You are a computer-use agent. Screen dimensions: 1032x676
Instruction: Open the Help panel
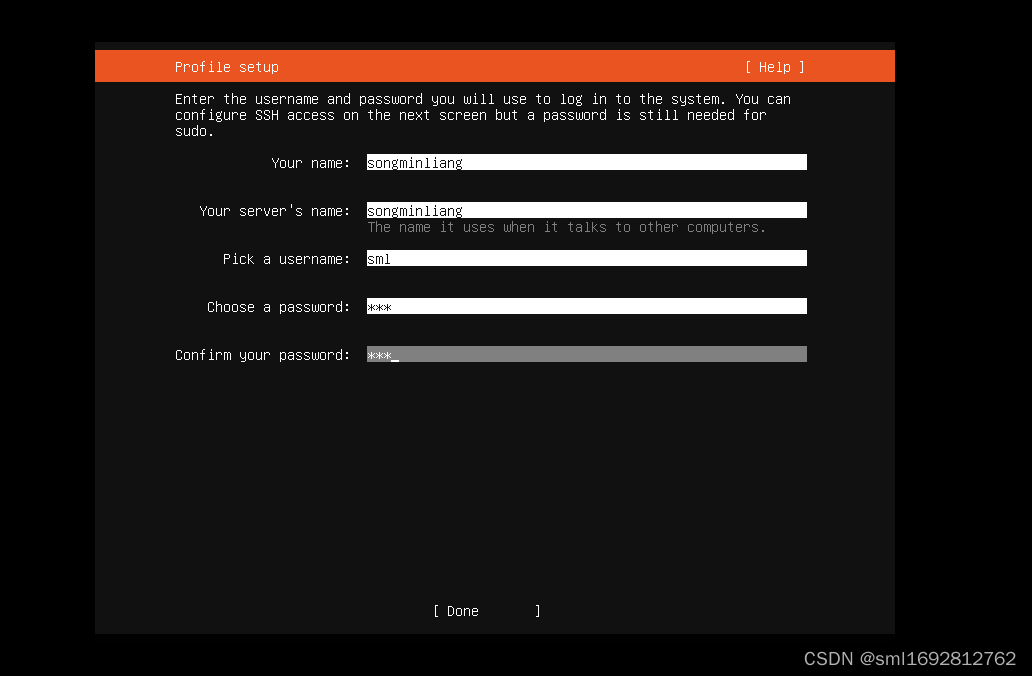click(x=773, y=67)
